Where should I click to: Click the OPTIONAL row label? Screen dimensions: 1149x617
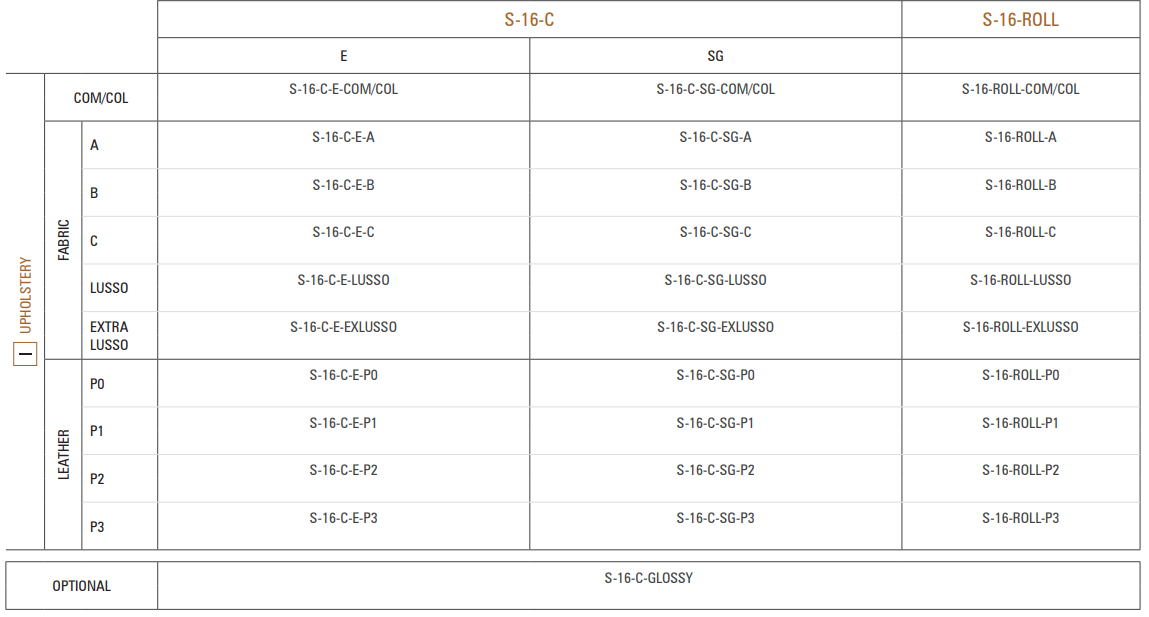tap(81, 586)
